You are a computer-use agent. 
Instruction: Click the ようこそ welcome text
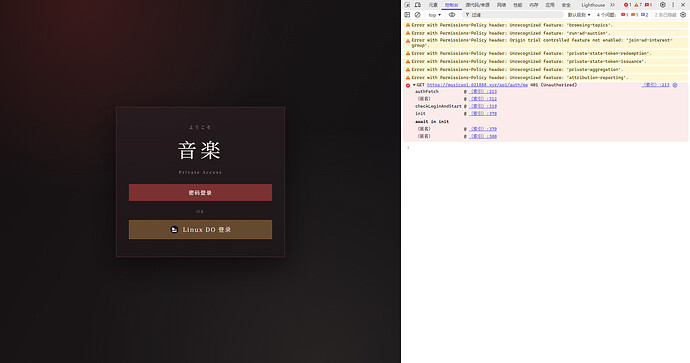coord(200,127)
